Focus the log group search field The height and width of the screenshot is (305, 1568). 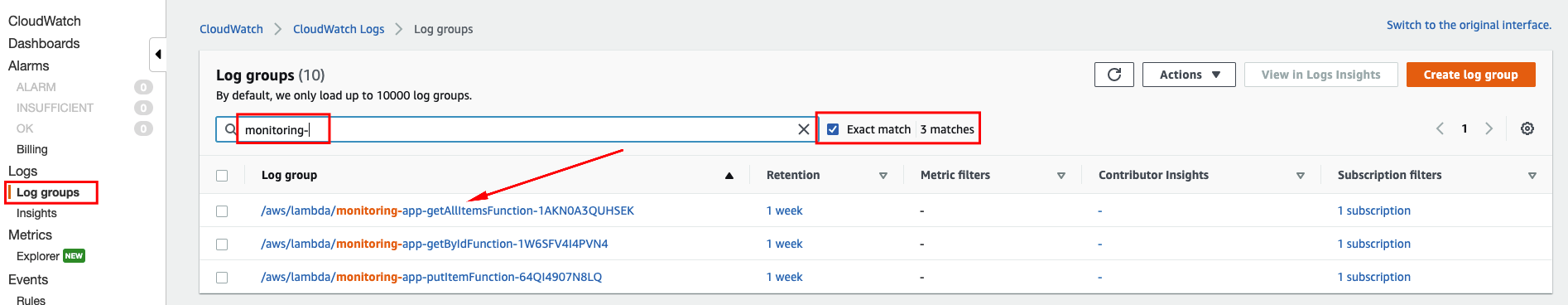517,129
